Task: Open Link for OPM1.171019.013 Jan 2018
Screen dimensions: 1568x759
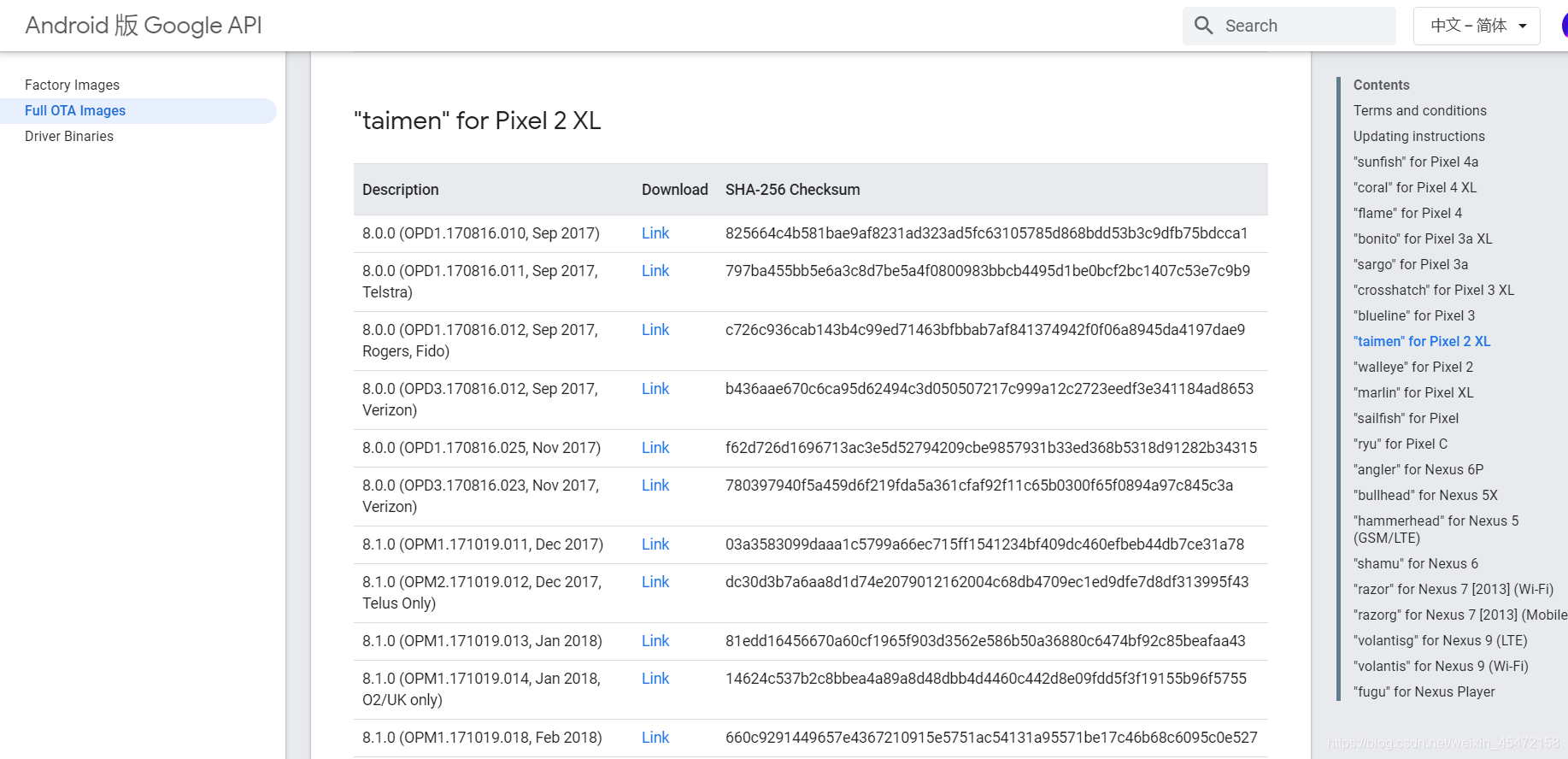Action: [x=655, y=641]
